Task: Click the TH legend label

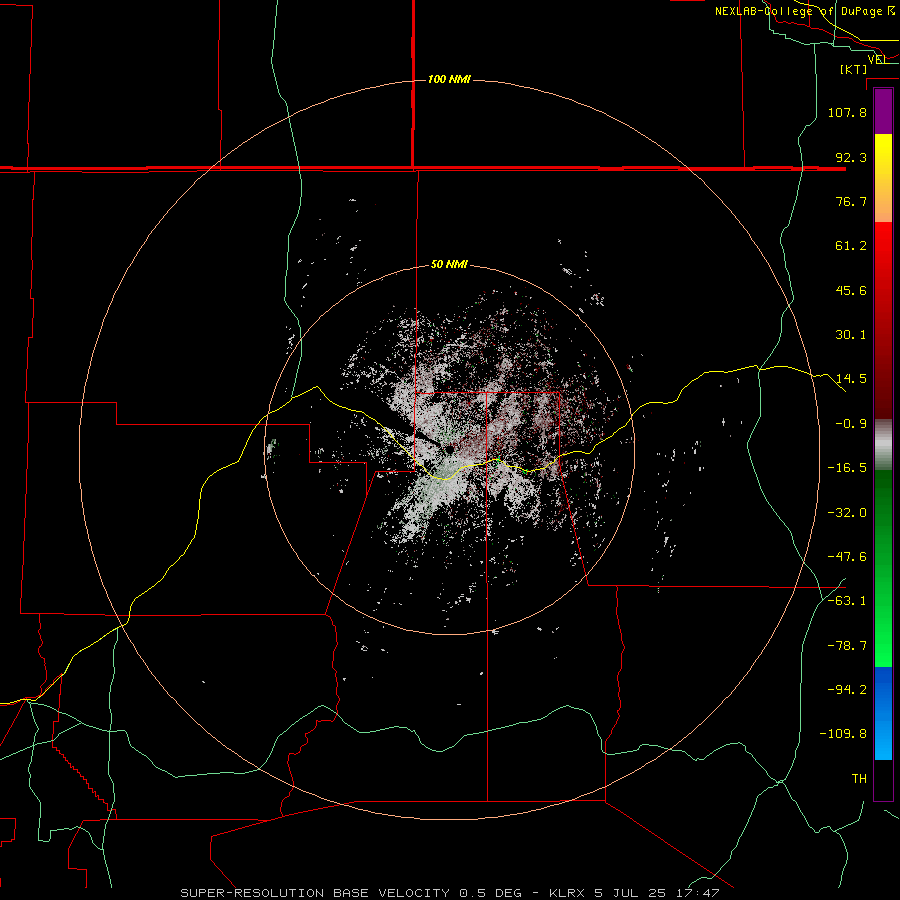Action: (x=859, y=779)
